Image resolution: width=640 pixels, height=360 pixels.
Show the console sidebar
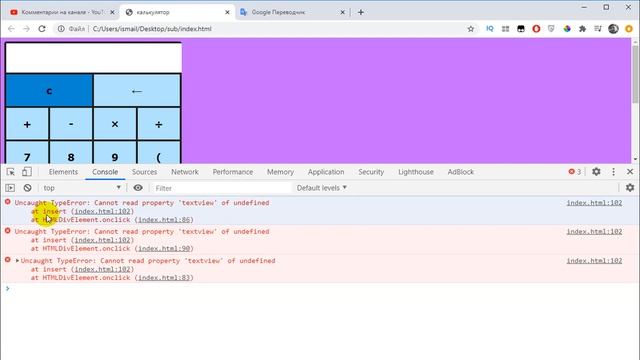10,188
